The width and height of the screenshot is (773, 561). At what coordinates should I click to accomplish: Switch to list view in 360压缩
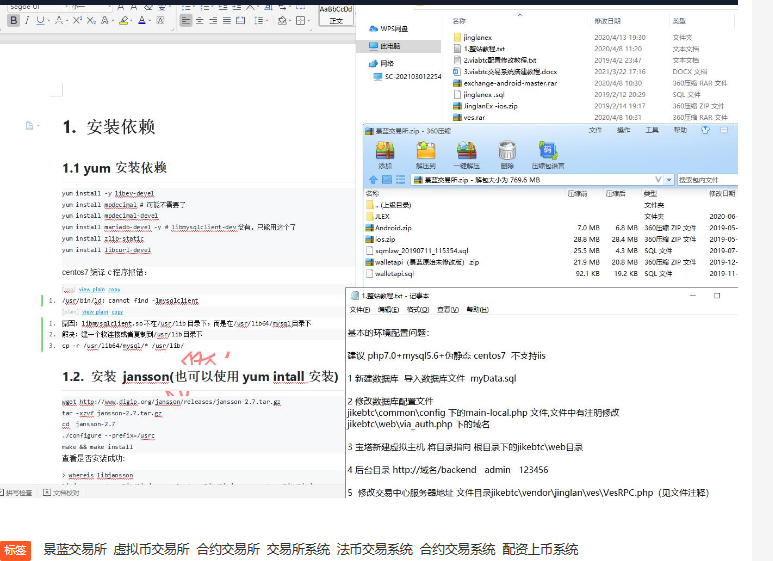pyautogui.click(x=400, y=179)
